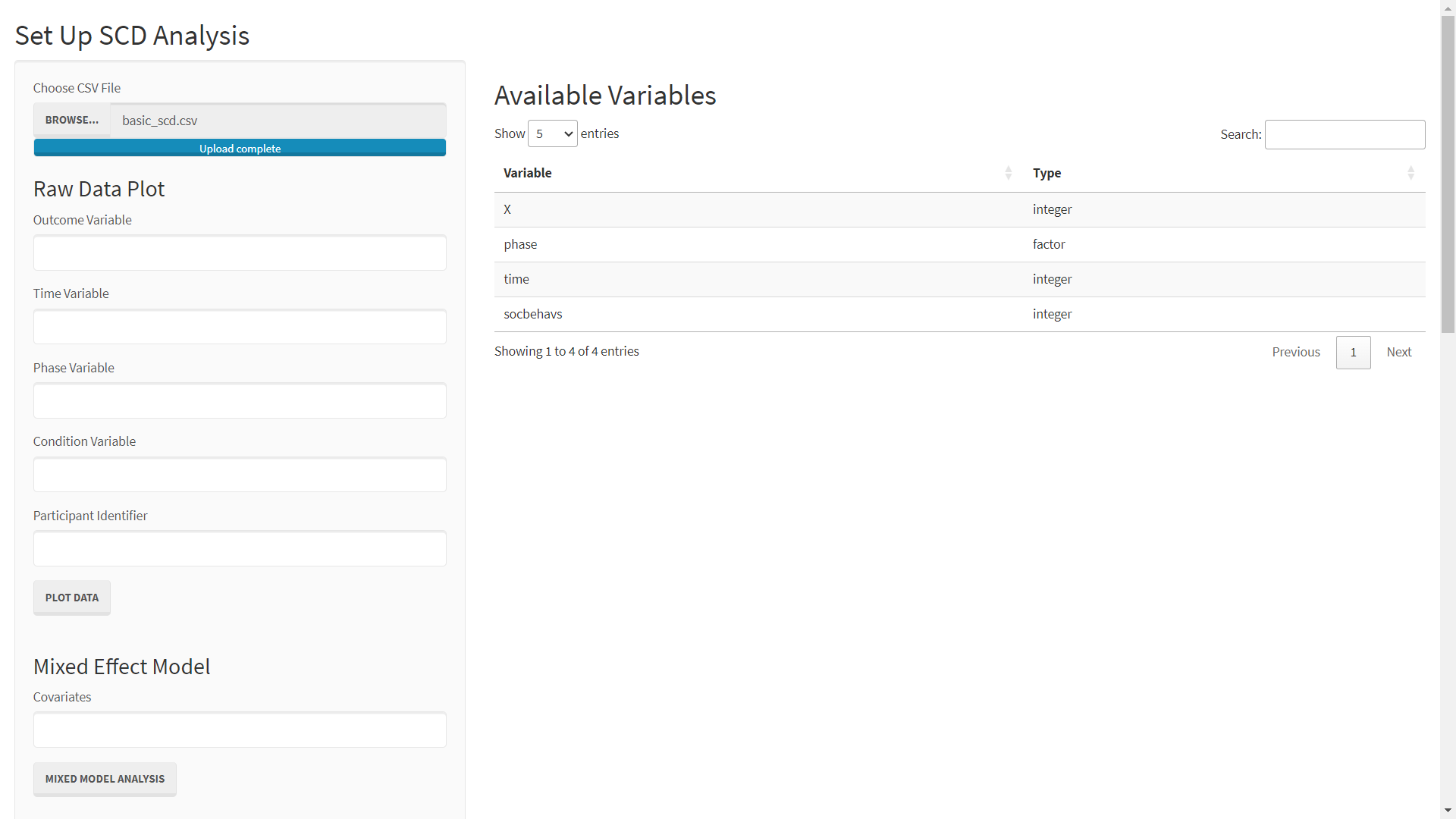
Task: Click the Choose CSV File label
Action: (77, 88)
